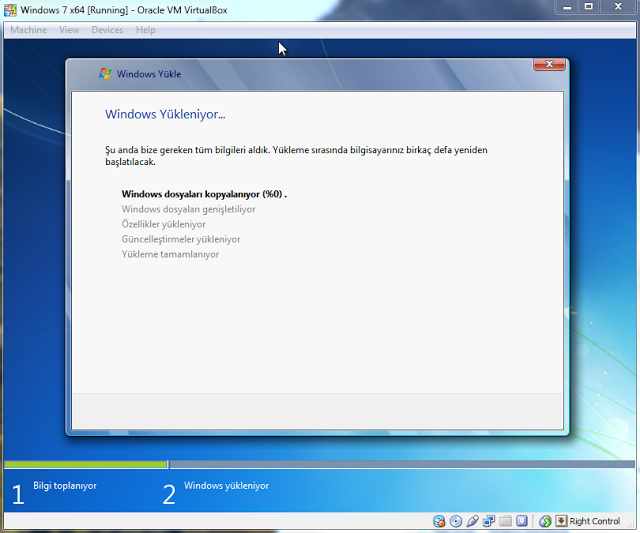Click the video capture status icon

[x=522, y=521]
